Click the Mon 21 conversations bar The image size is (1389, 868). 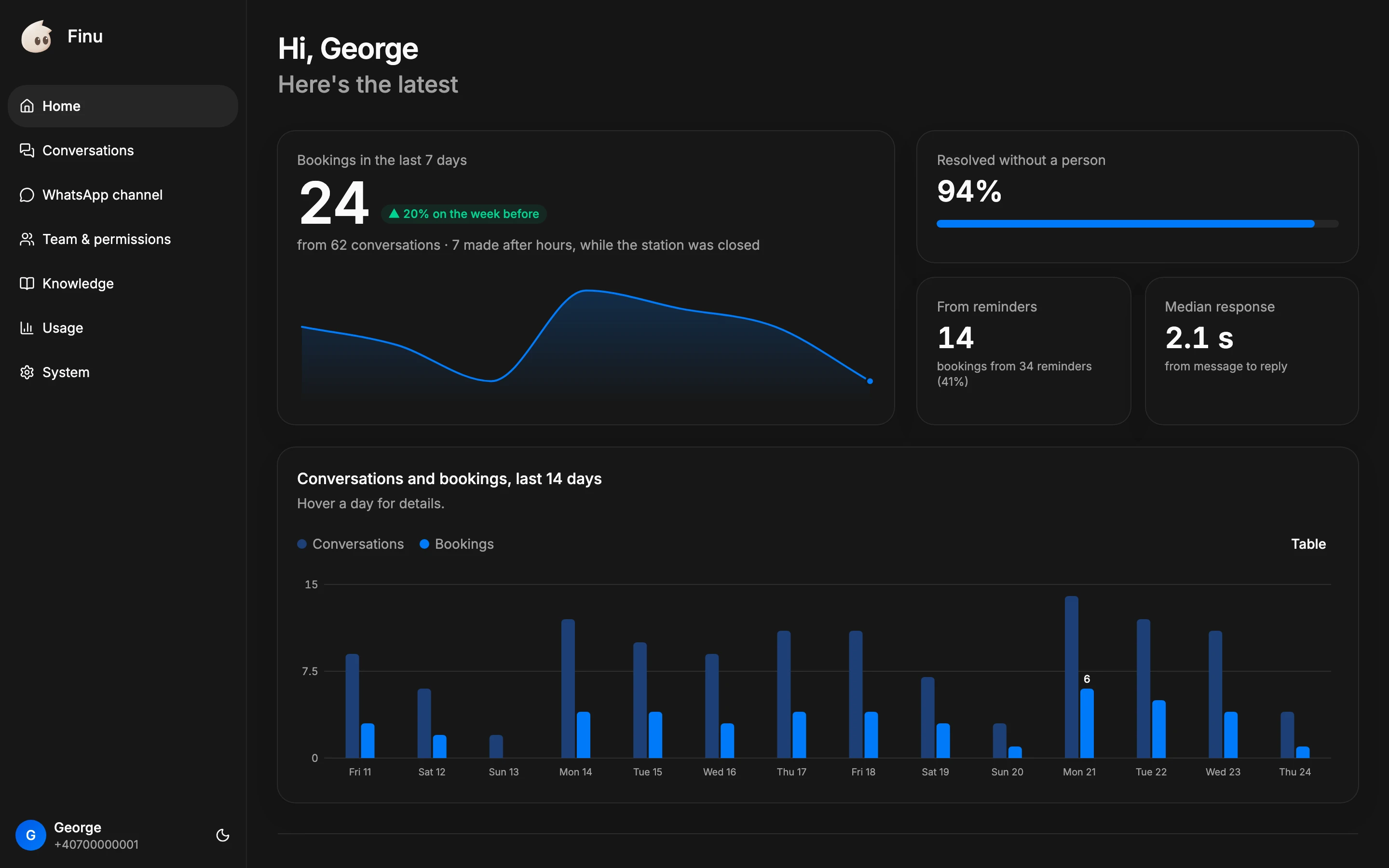(1071, 677)
